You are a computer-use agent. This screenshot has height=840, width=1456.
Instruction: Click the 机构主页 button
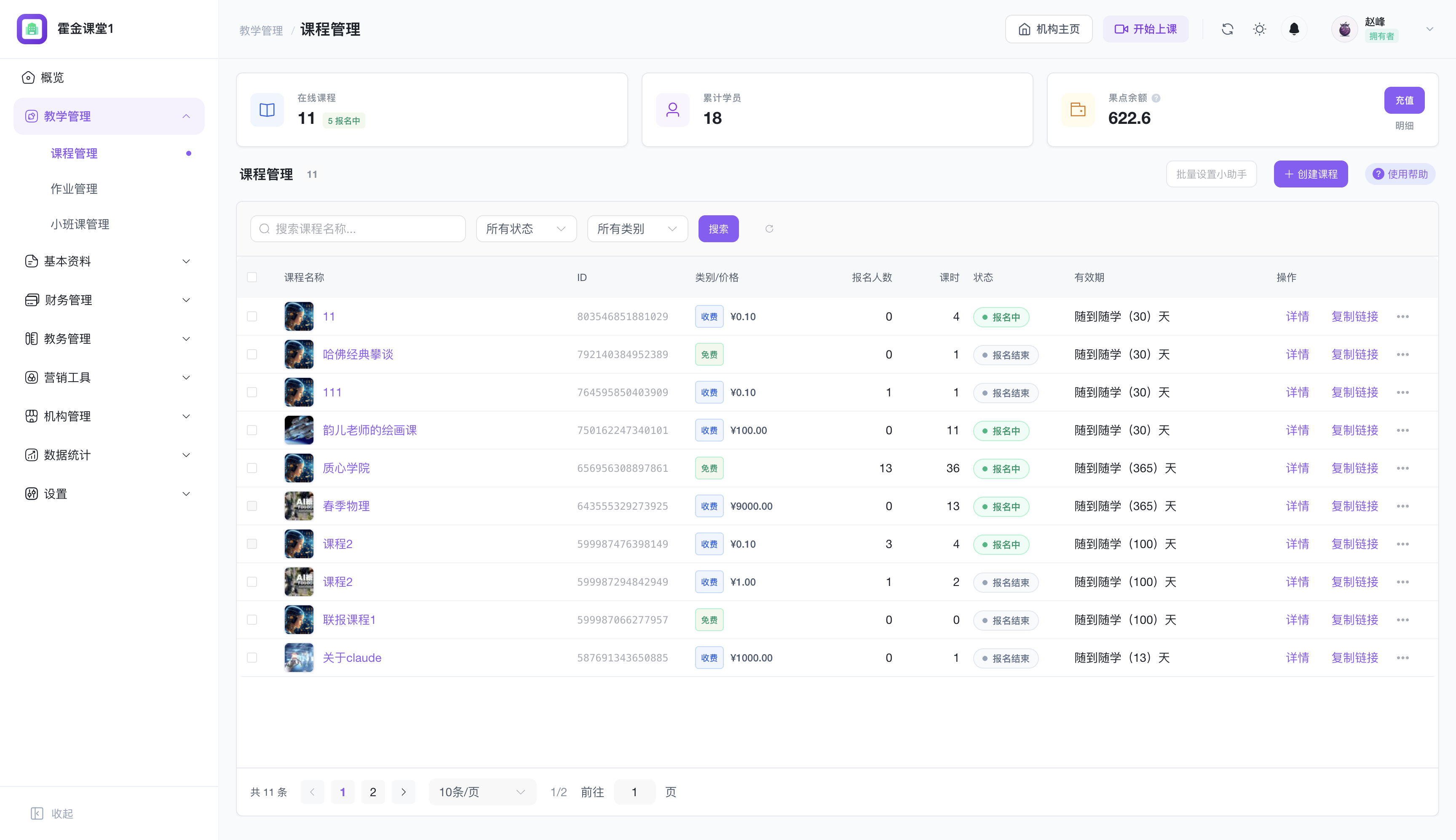pyautogui.click(x=1049, y=29)
